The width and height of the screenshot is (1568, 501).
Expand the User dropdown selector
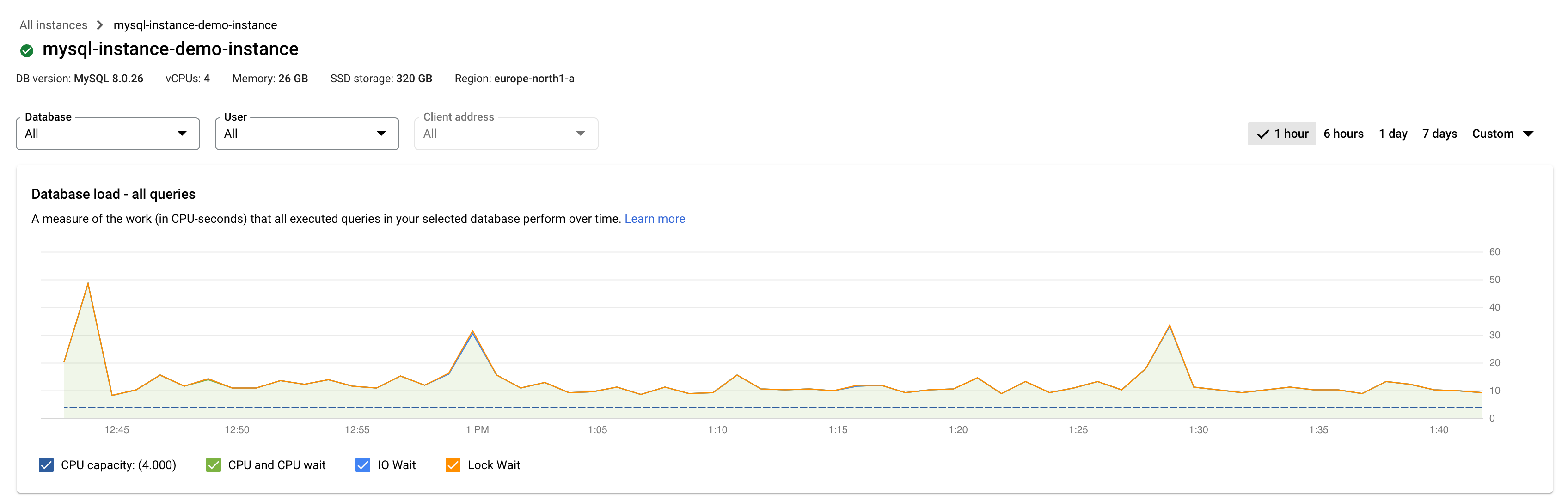[384, 133]
